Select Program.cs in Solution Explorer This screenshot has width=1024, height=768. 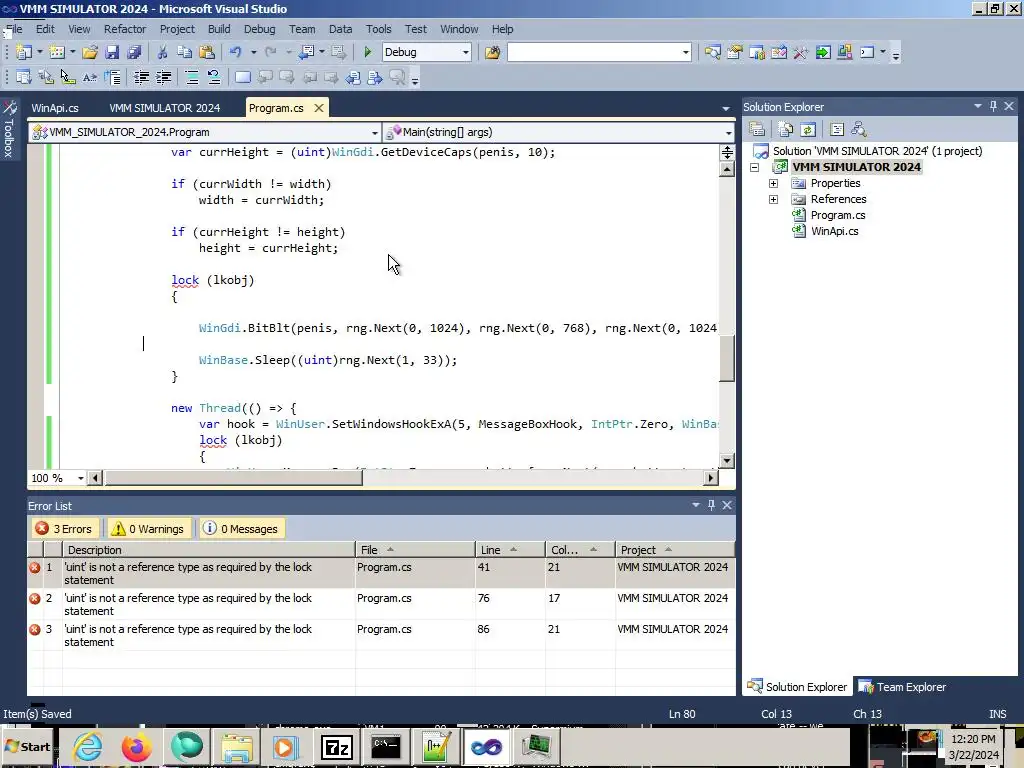click(837, 215)
